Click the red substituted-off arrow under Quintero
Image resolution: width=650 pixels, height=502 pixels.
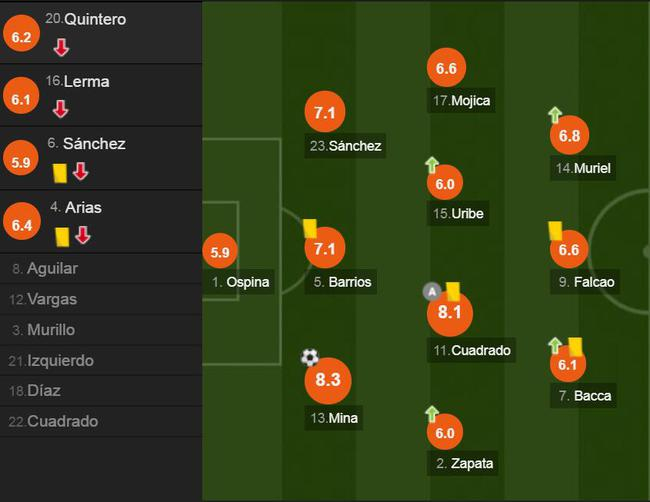point(61,47)
